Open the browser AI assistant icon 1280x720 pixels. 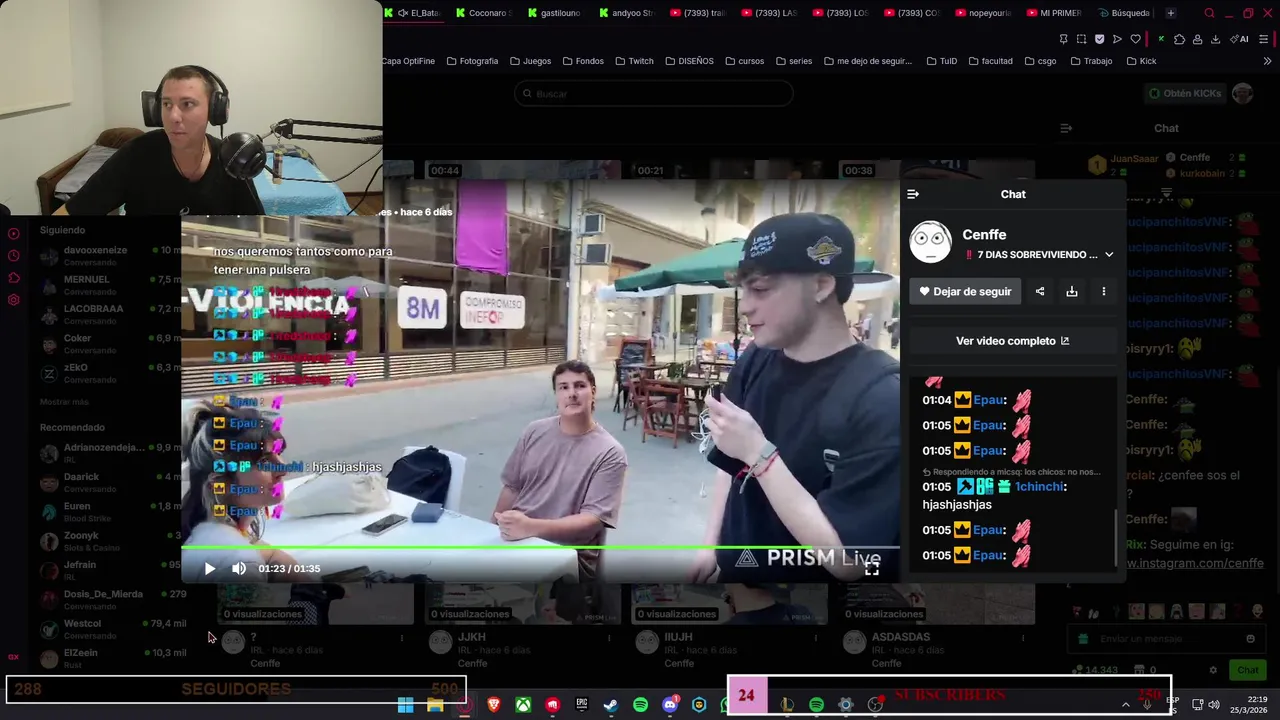(1240, 39)
